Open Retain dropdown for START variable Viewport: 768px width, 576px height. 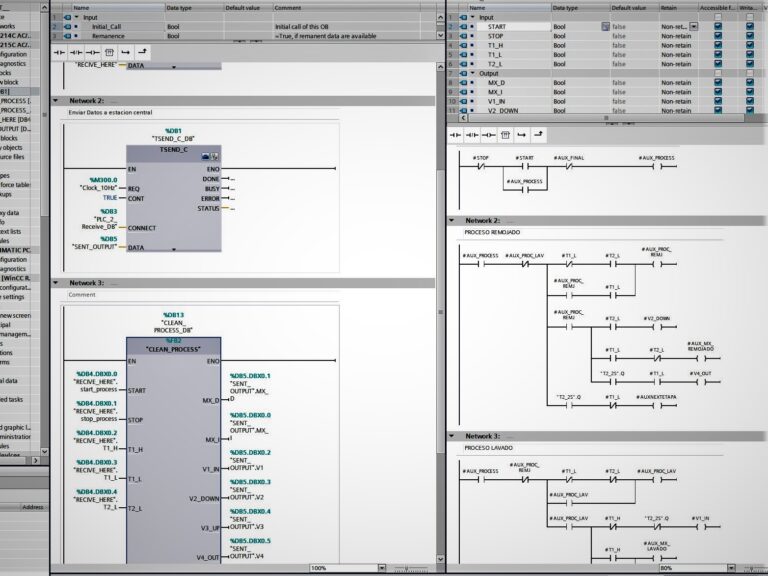pos(694,27)
